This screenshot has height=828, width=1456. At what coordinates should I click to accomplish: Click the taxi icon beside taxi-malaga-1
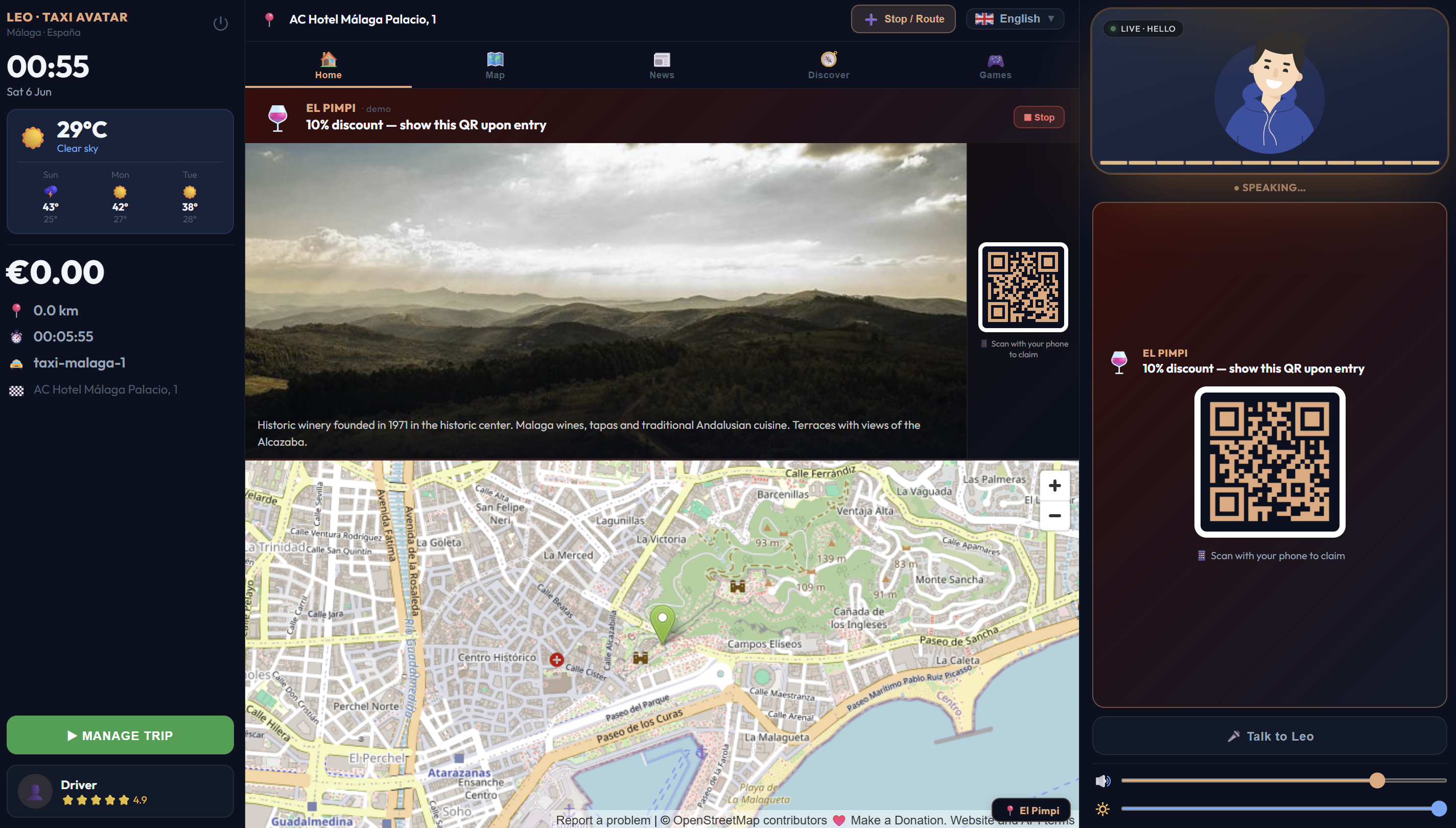16,363
